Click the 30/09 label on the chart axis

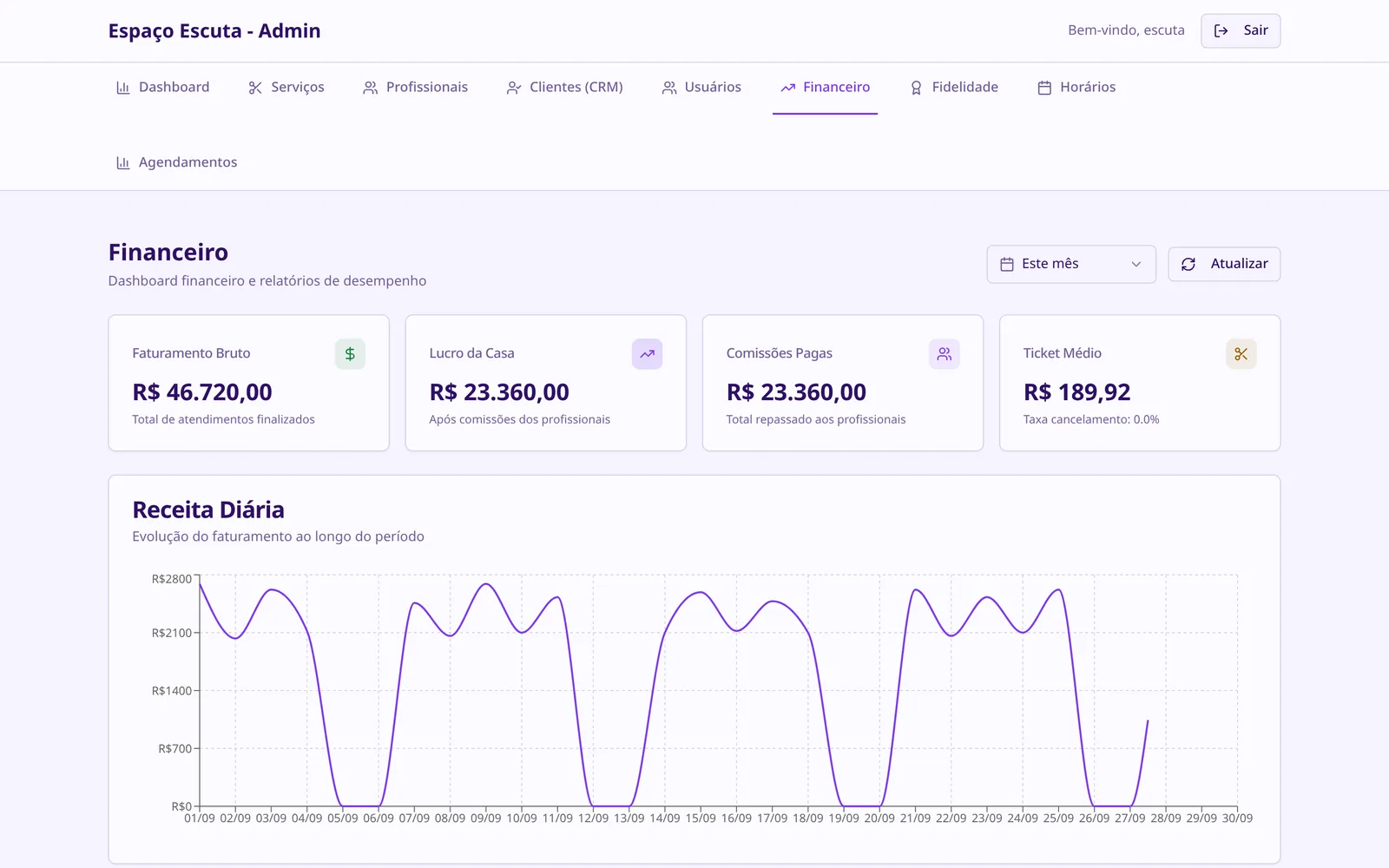click(1237, 819)
